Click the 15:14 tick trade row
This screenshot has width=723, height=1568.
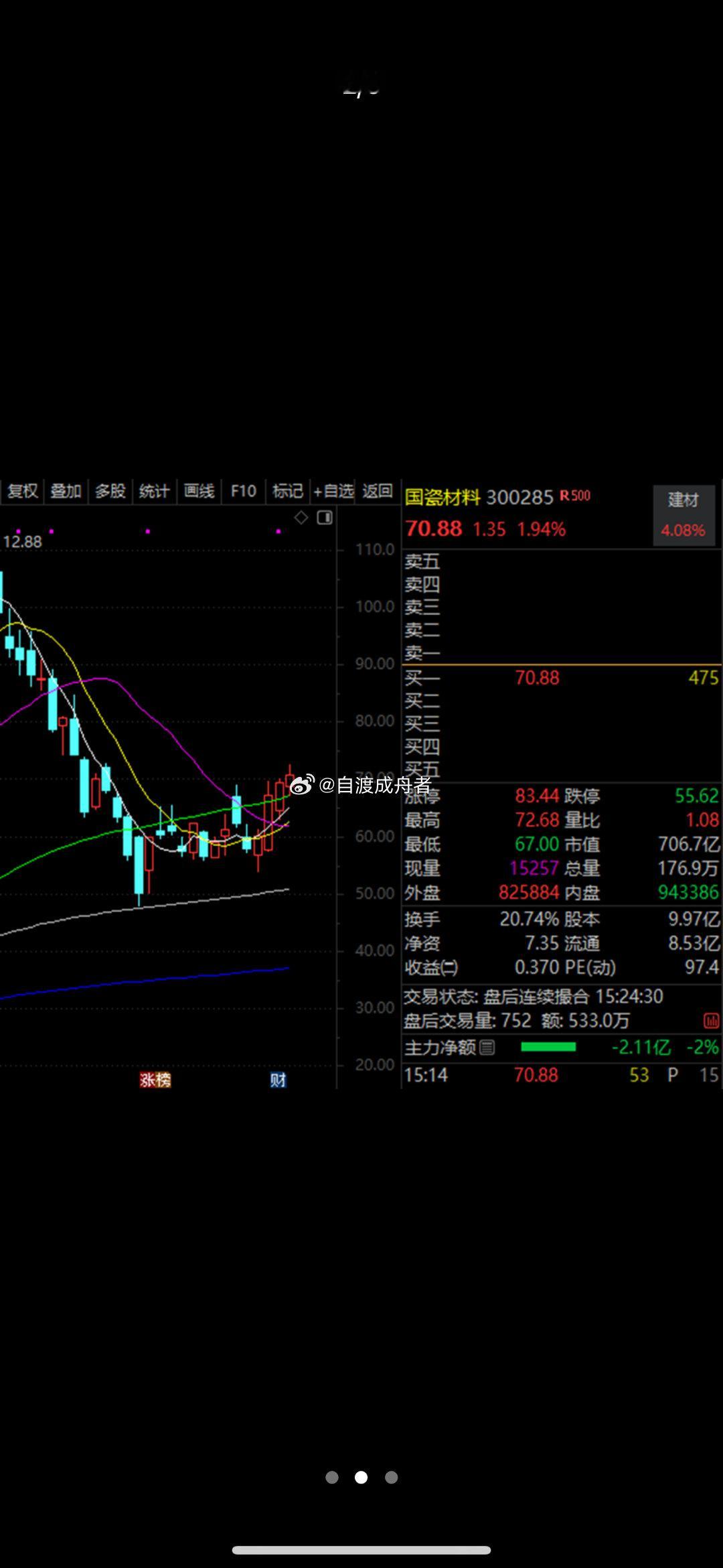(561, 1075)
